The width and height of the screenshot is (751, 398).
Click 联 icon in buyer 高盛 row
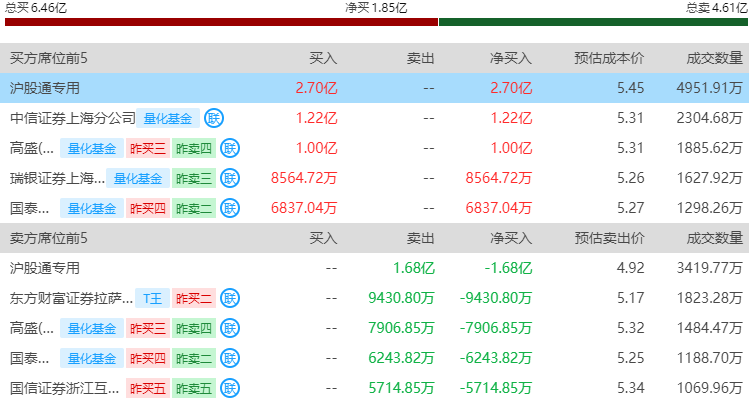click(230, 148)
